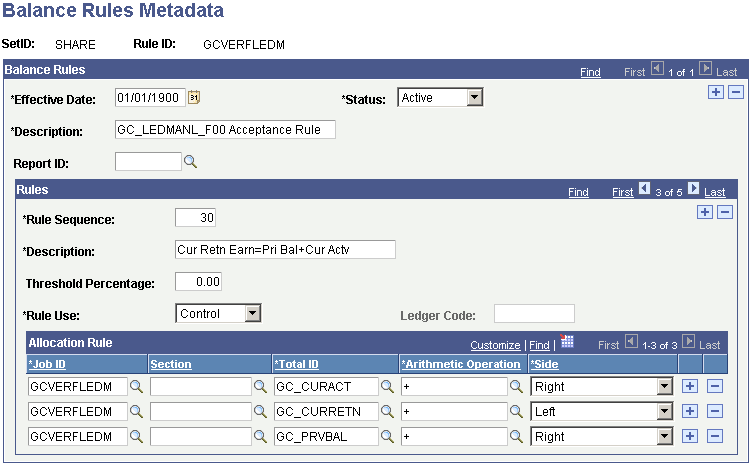The width and height of the screenshot is (754, 469).
Task: Click the Customize link in Allocation Rule
Action: click(495, 345)
